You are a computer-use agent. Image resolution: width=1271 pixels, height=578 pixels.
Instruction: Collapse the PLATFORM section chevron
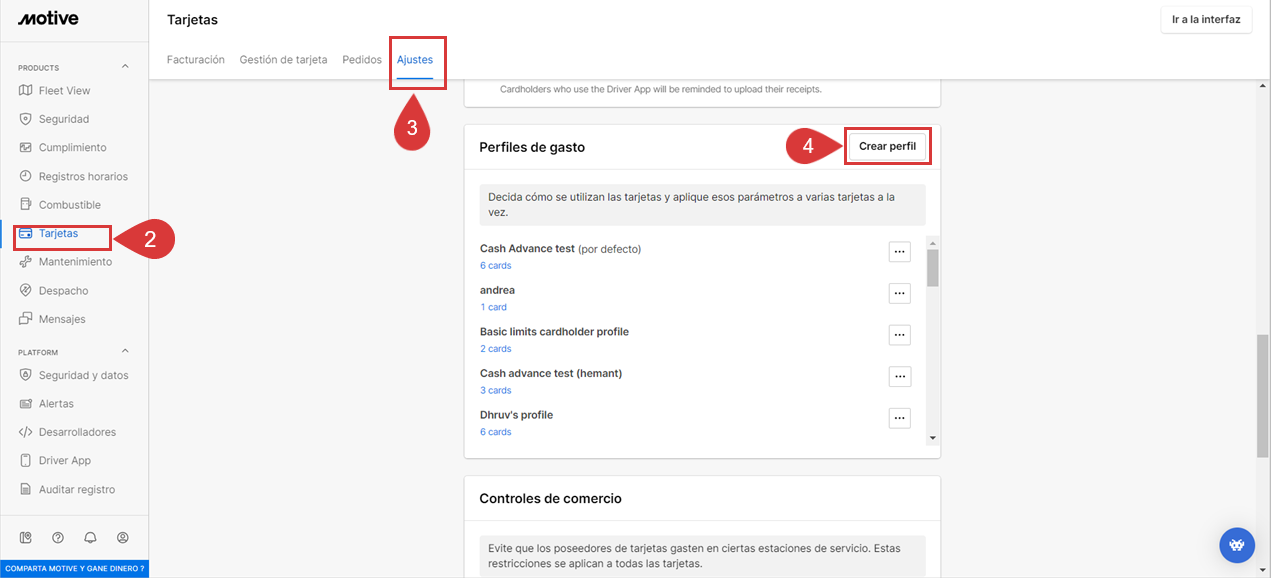tap(125, 351)
